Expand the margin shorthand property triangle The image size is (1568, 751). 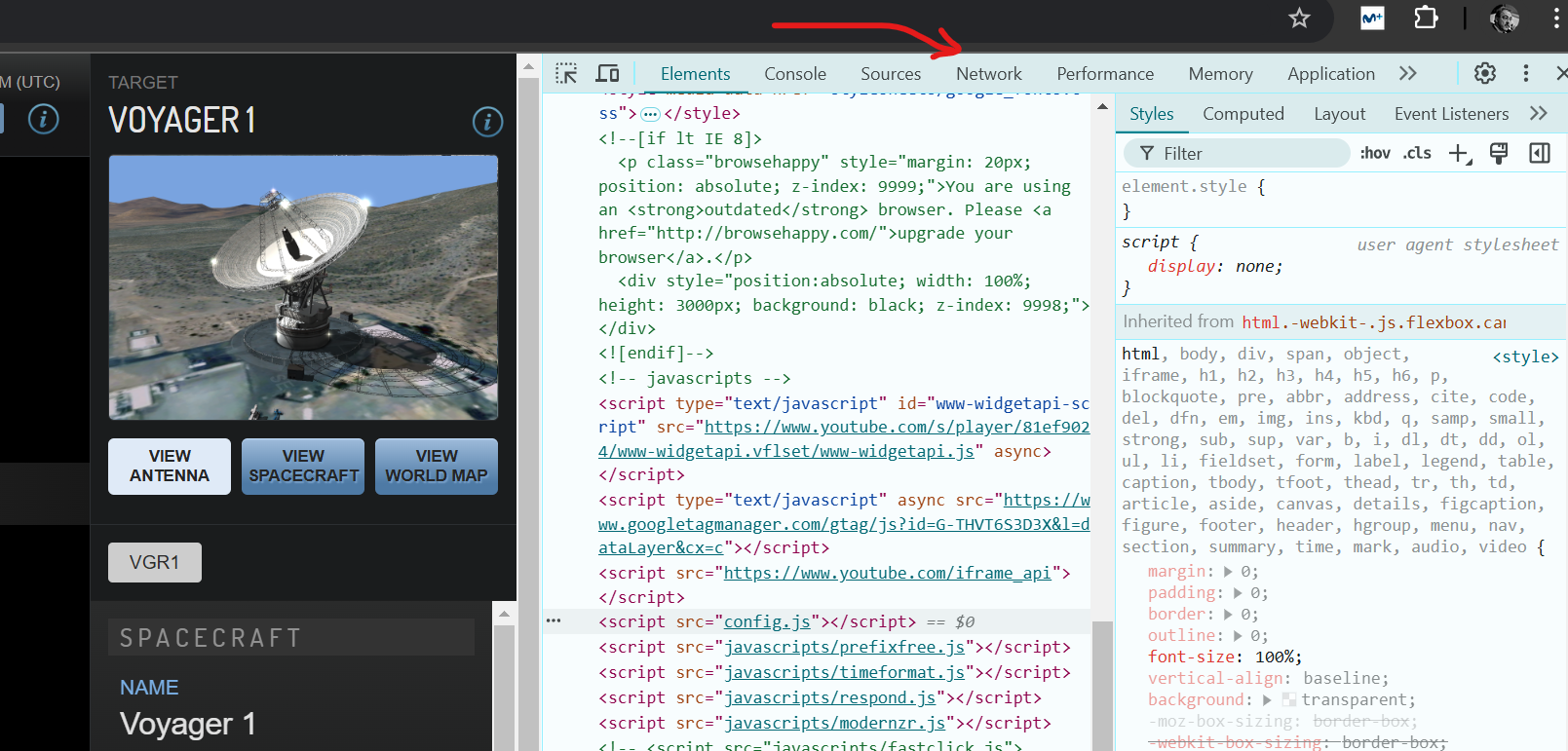[x=1228, y=572]
